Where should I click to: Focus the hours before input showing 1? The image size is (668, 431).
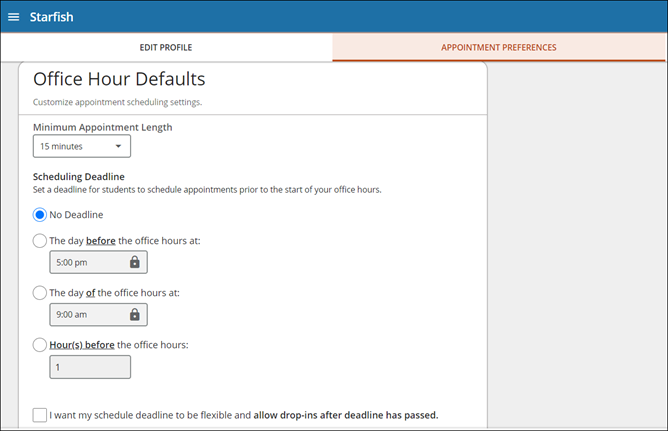[x=90, y=367]
